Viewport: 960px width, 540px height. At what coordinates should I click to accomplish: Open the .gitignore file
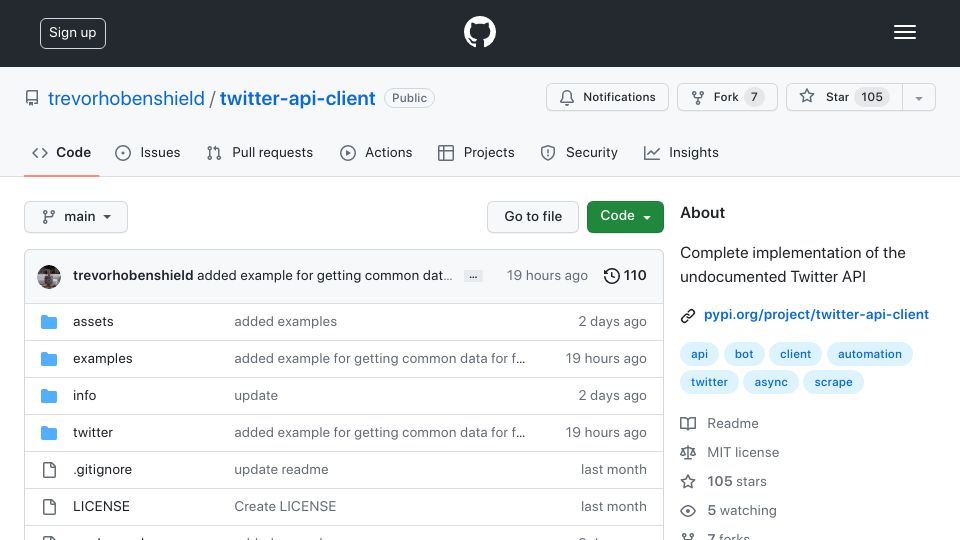tap(102, 470)
